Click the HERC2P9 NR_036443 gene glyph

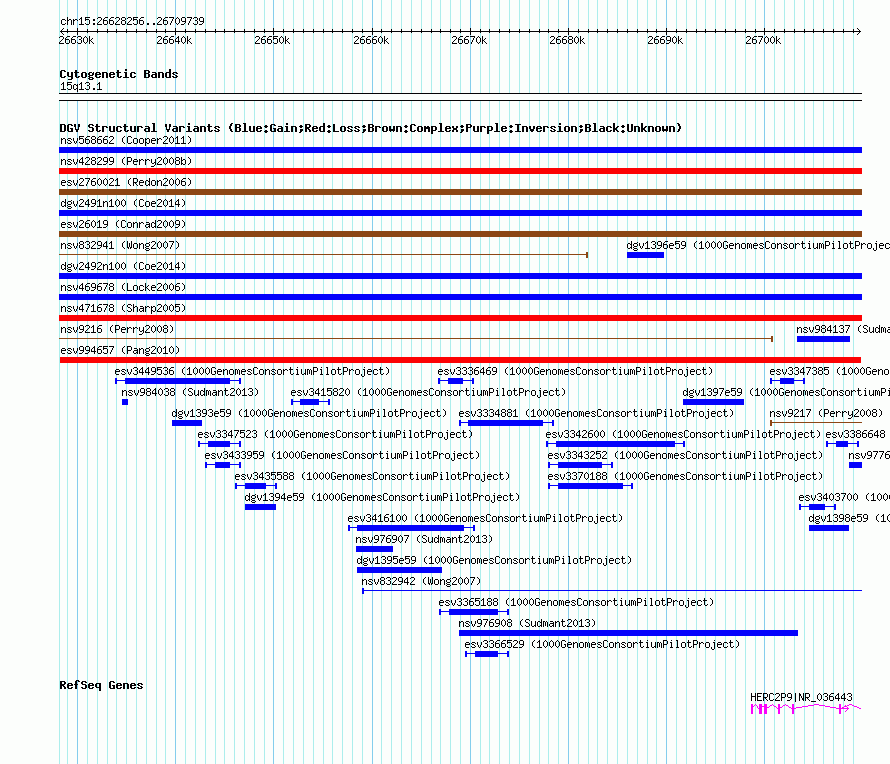point(806,708)
